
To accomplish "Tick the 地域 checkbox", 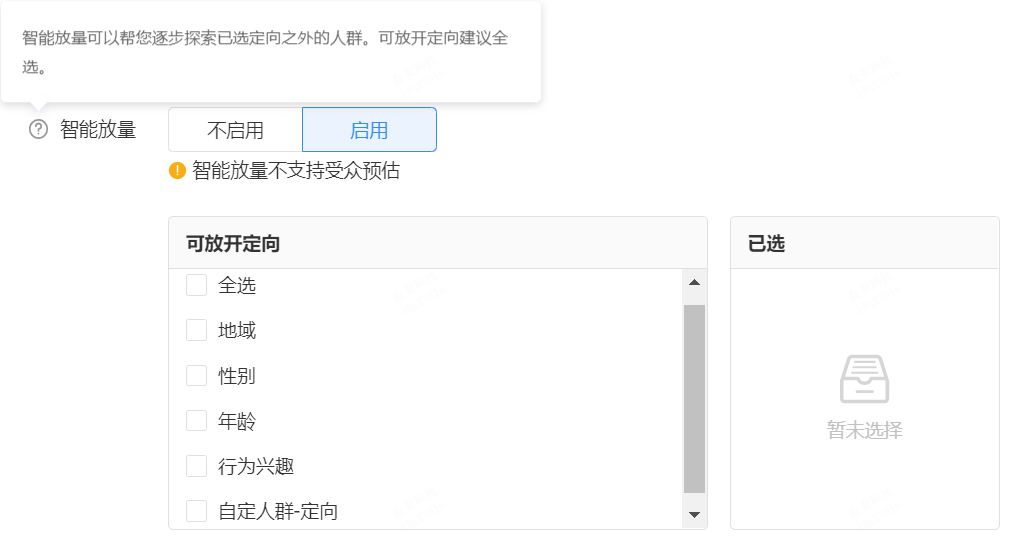I will (x=197, y=331).
